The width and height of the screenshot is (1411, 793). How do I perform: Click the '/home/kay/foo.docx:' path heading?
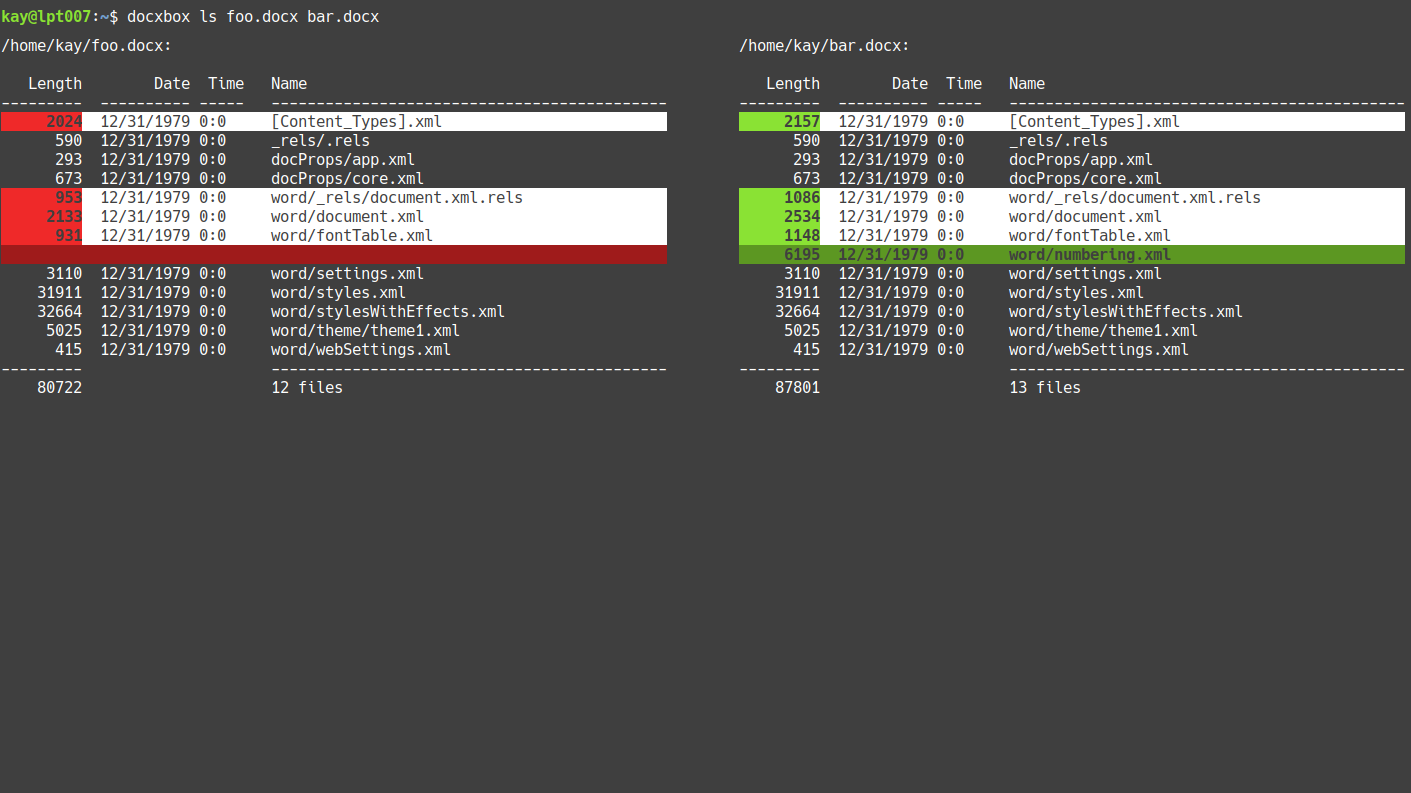tap(86, 46)
